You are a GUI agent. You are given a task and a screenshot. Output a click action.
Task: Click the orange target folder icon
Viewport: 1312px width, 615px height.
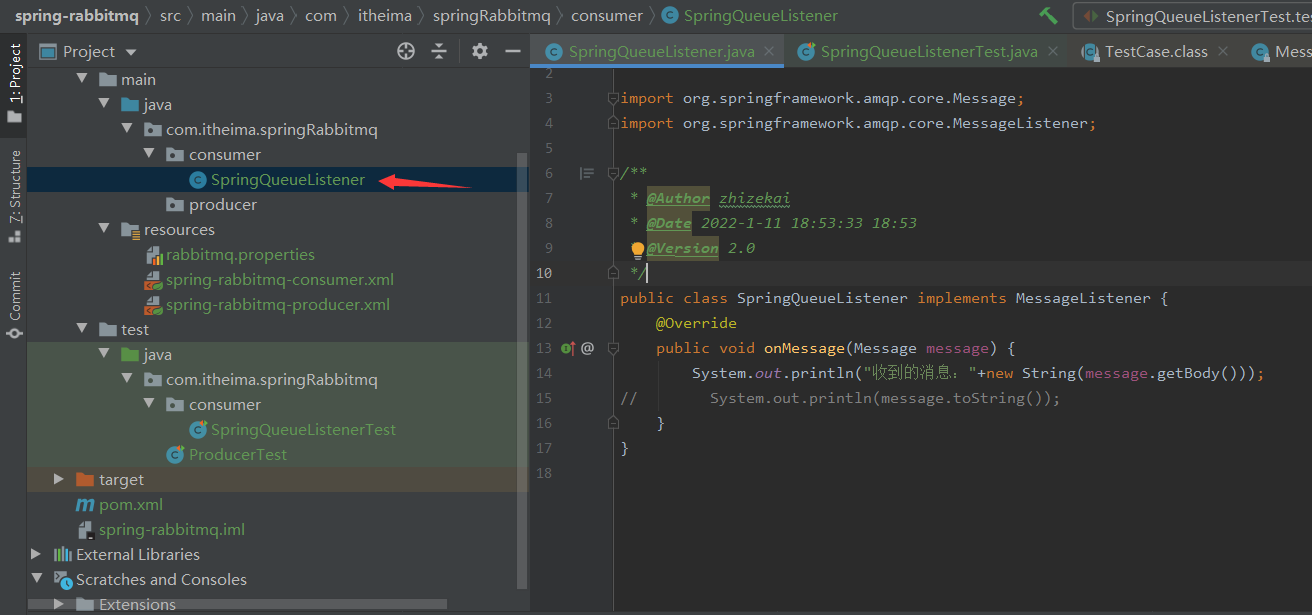85,479
